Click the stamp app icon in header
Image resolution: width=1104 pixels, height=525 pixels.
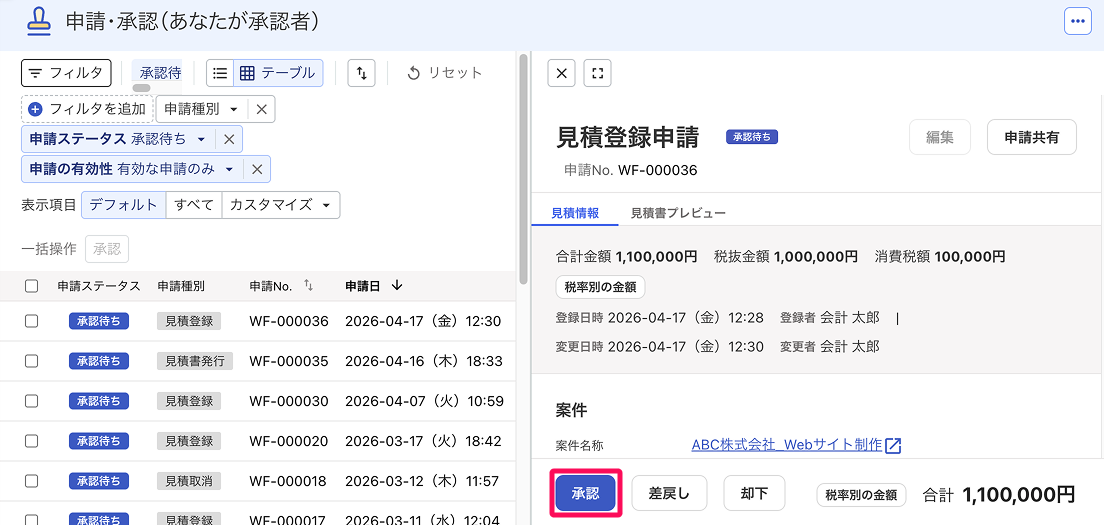tap(39, 22)
